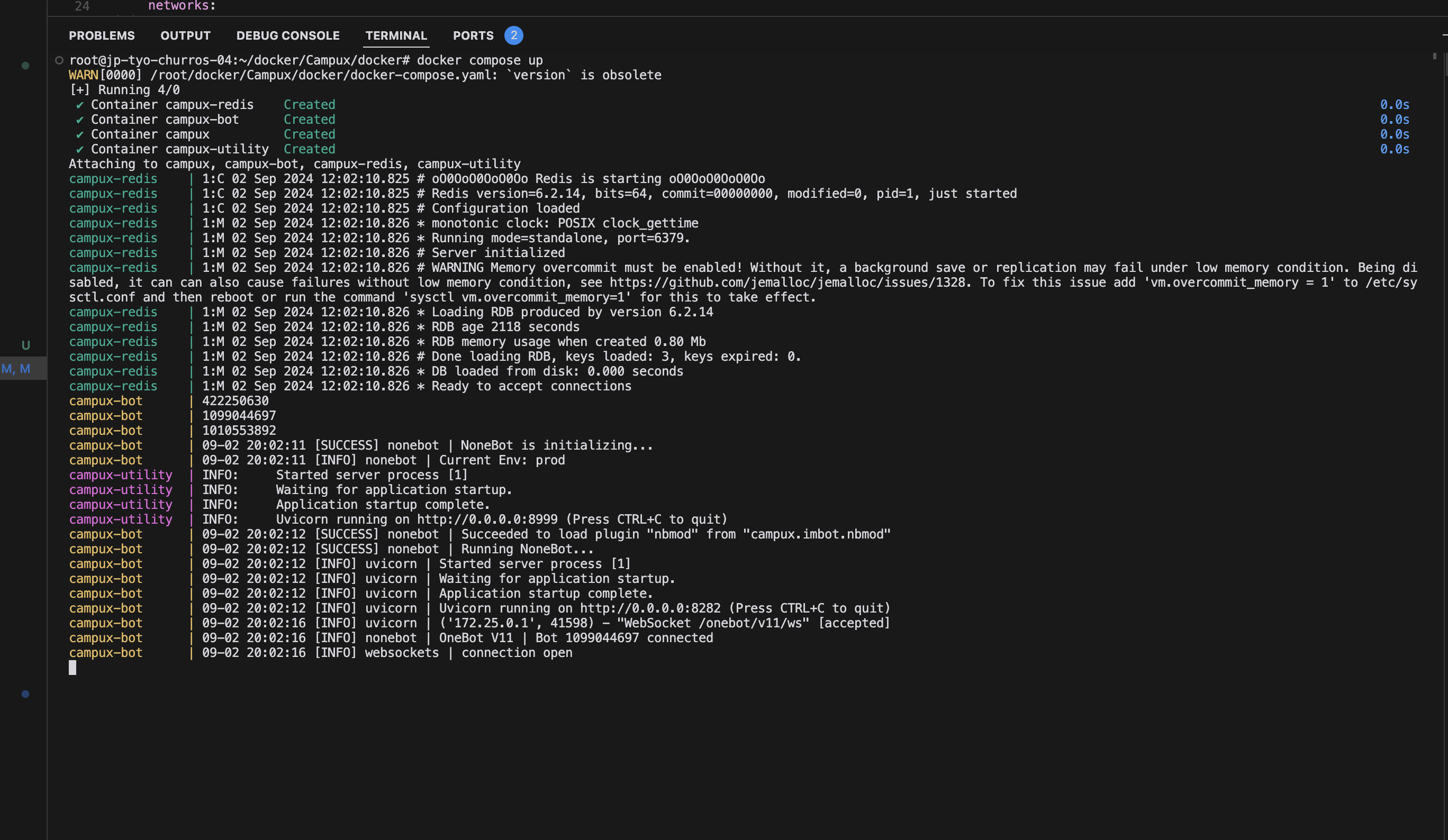
Task: Click the blue dot in left sidebar
Action: 25,693
